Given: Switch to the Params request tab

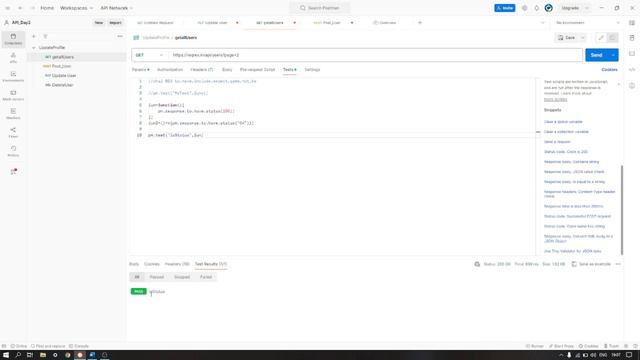Looking at the screenshot, I should point(141,70).
